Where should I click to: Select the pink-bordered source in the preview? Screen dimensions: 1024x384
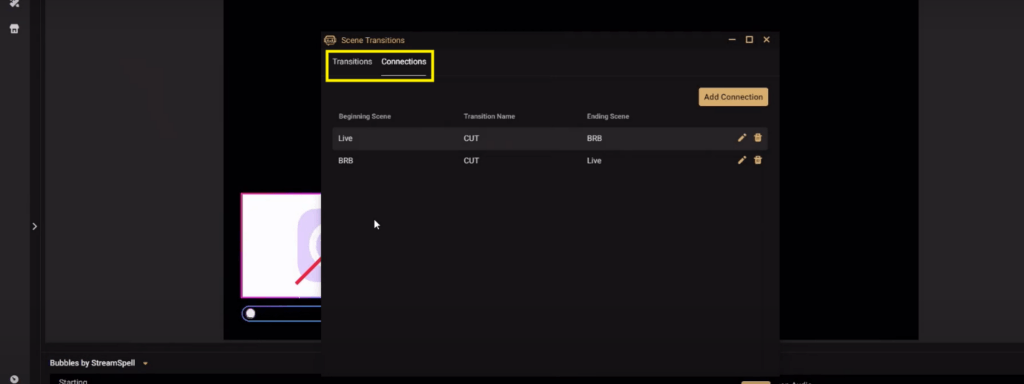point(281,246)
